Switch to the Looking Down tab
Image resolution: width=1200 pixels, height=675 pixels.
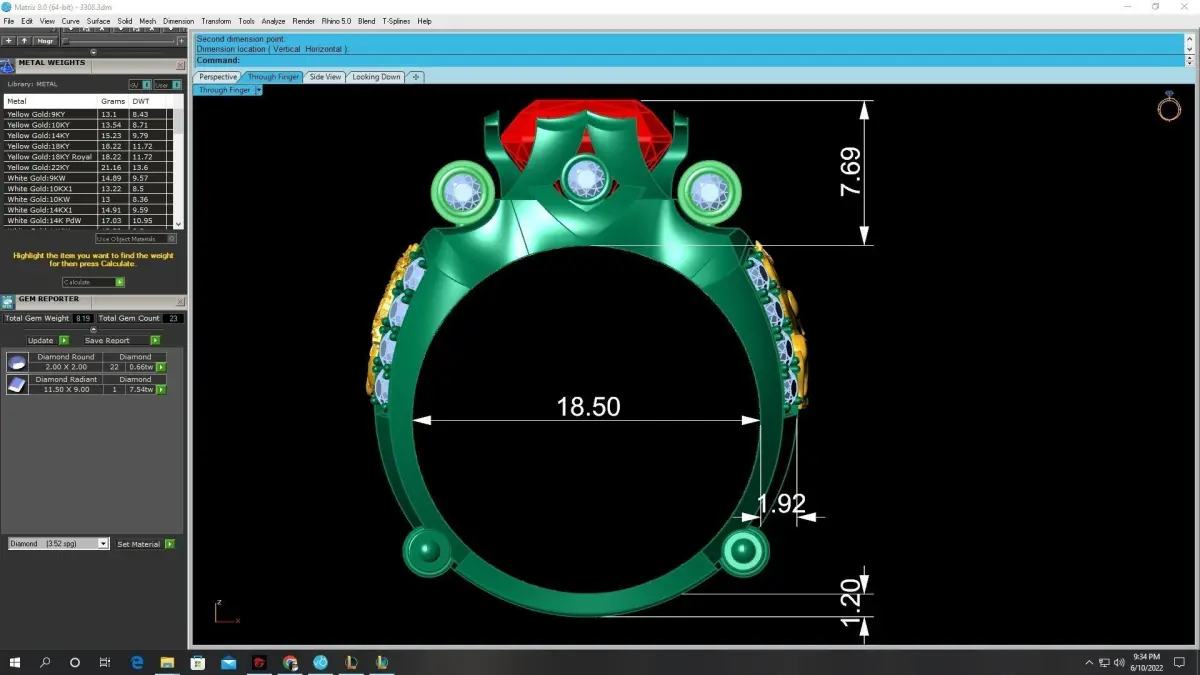(x=376, y=77)
